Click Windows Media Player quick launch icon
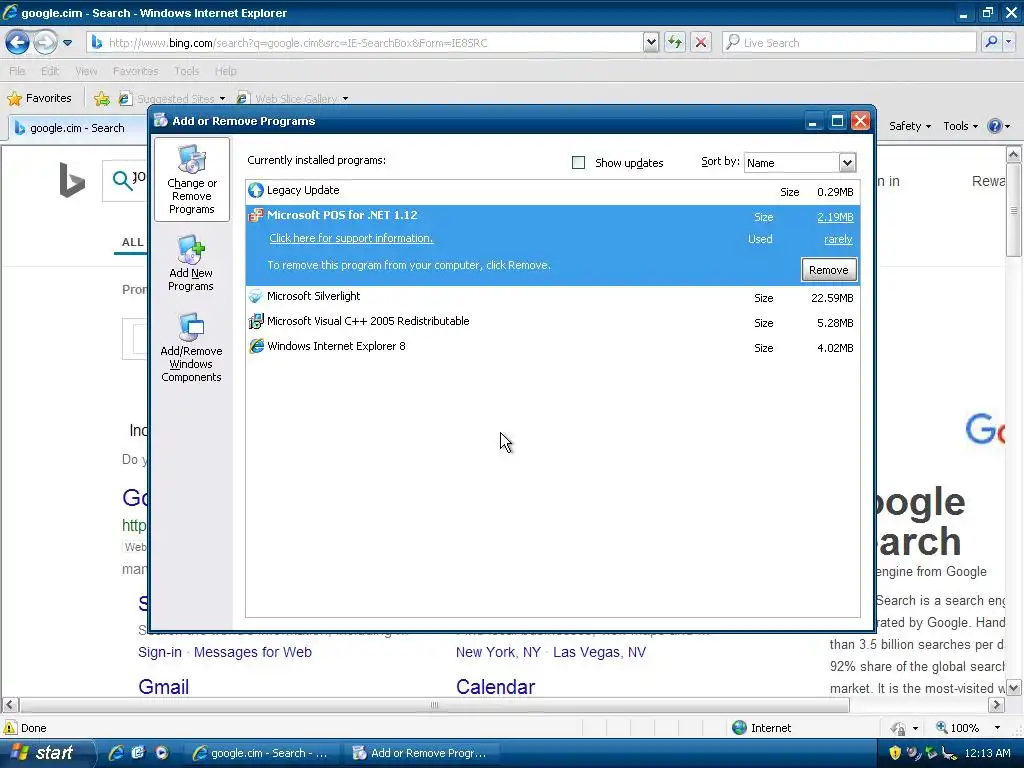 click(x=161, y=753)
